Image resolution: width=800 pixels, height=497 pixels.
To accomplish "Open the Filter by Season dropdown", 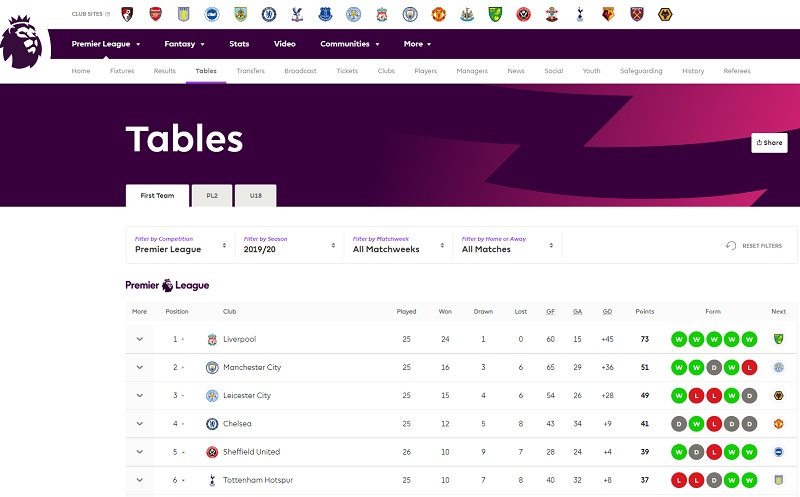I will point(288,245).
